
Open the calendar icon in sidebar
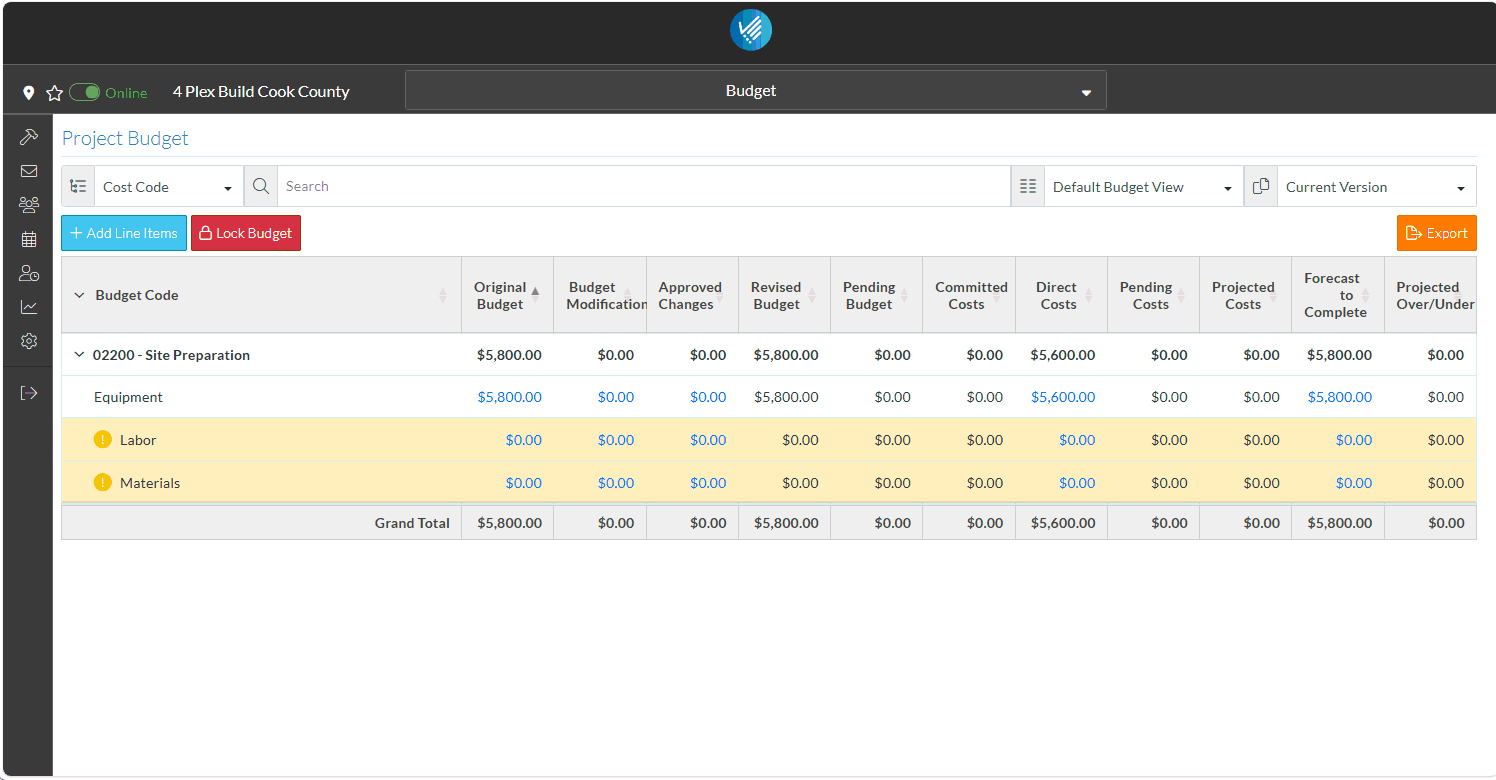tap(28, 239)
